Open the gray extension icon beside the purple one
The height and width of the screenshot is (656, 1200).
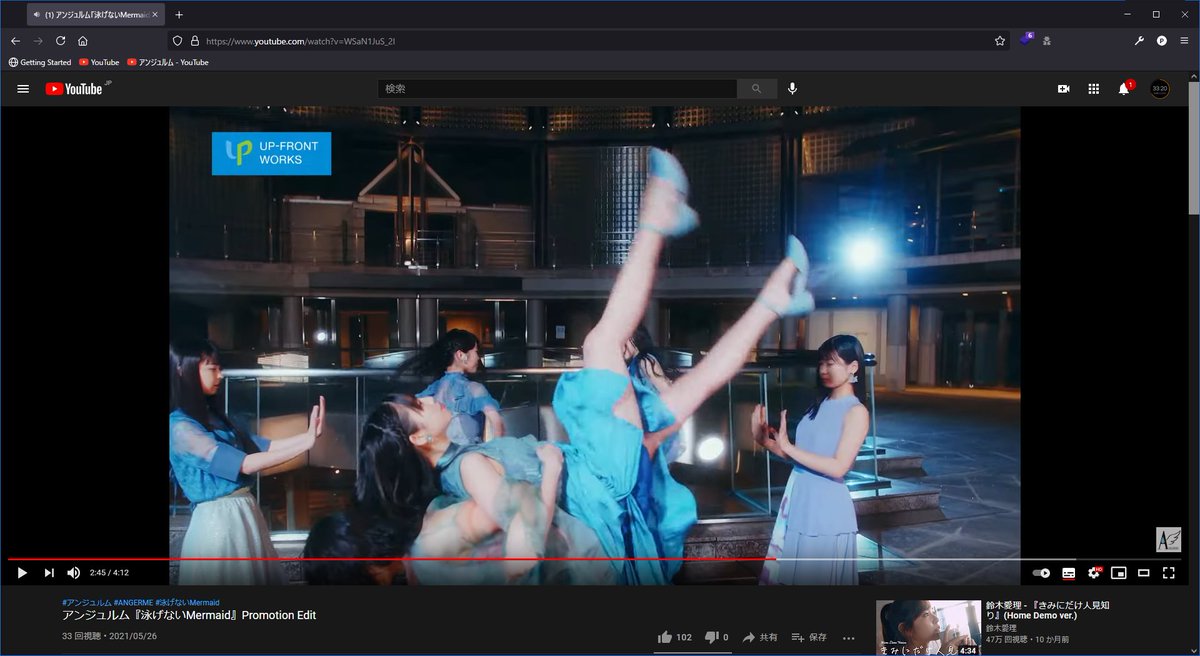1047,41
